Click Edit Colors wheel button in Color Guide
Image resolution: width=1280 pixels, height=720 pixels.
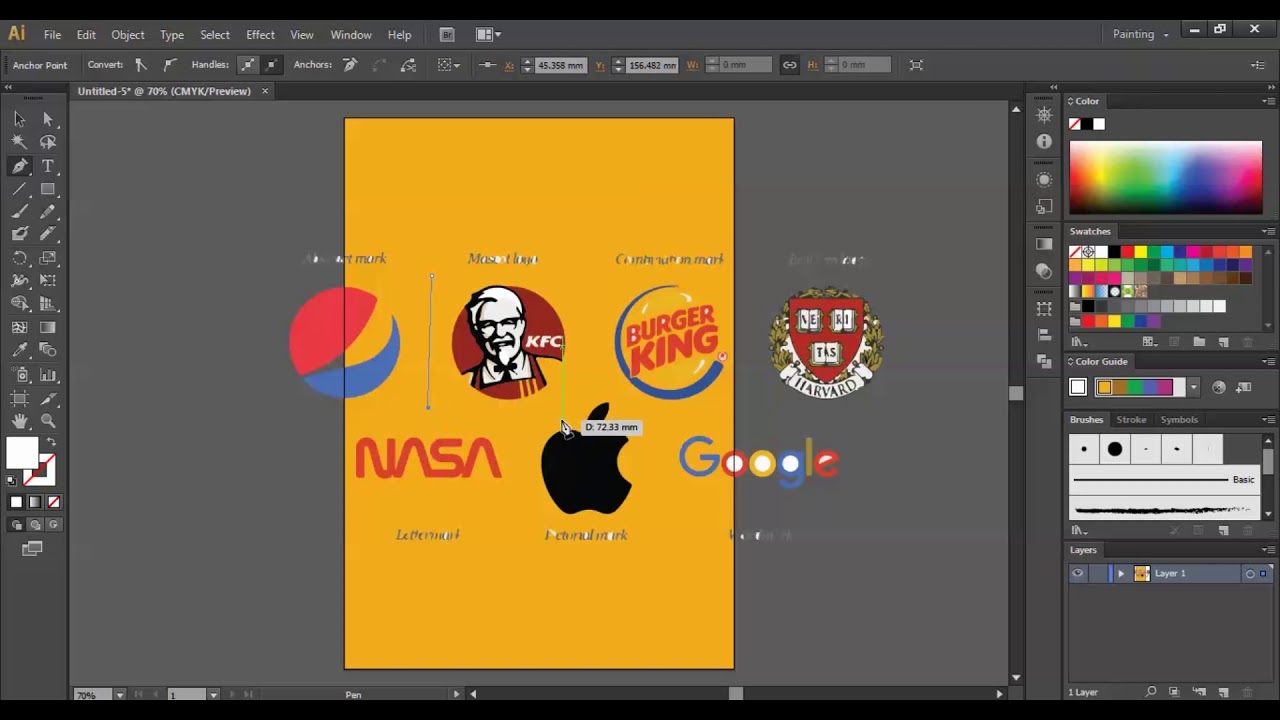pos(1219,387)
